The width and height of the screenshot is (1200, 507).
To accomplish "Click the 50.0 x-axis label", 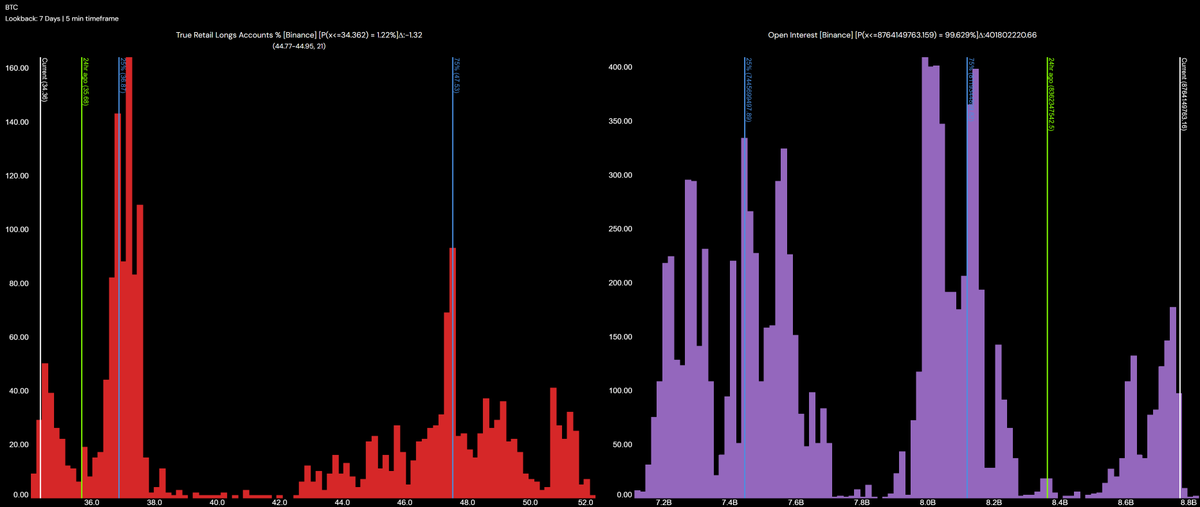I will (529, 503).
